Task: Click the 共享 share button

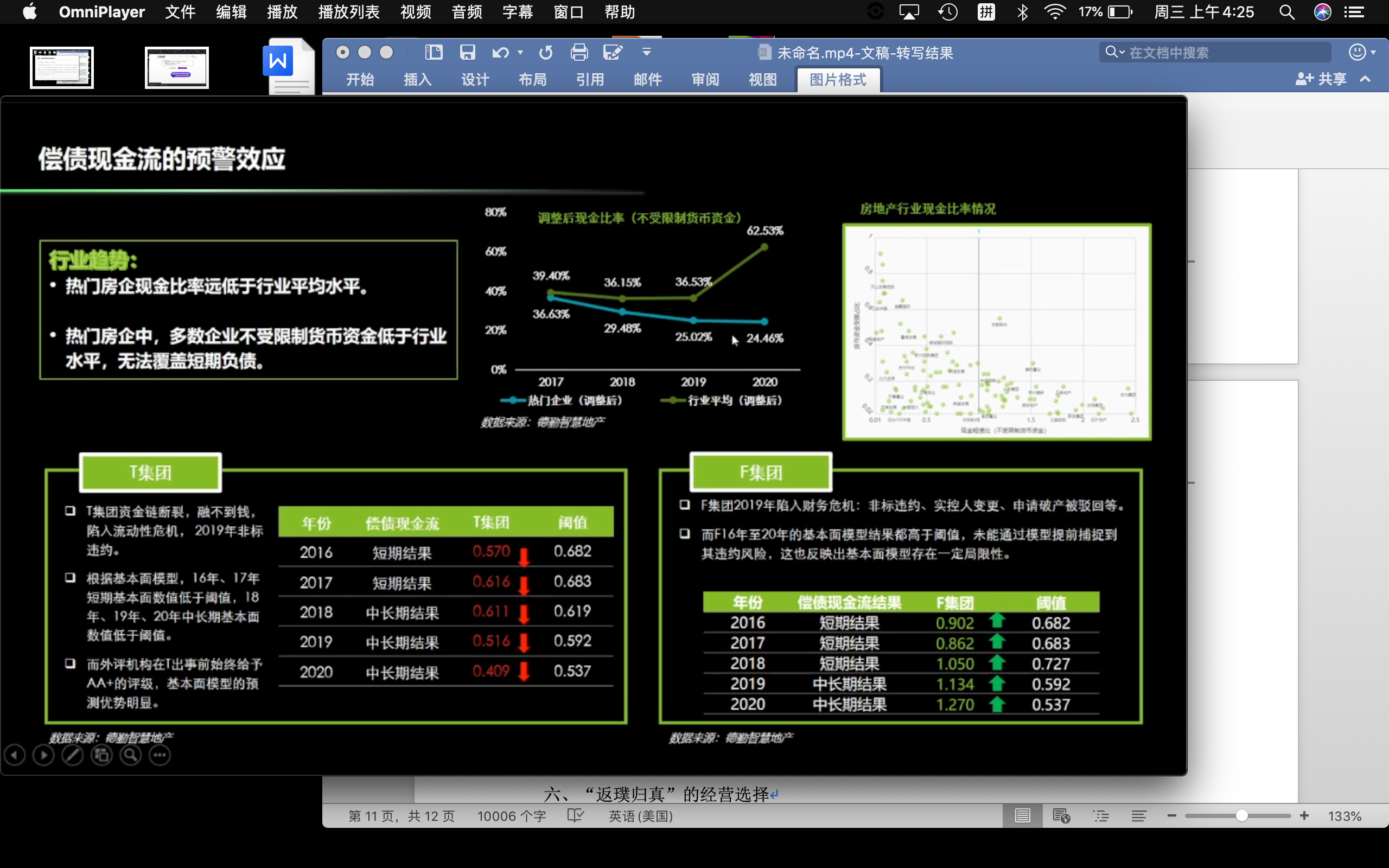Action: [1321, 79]
